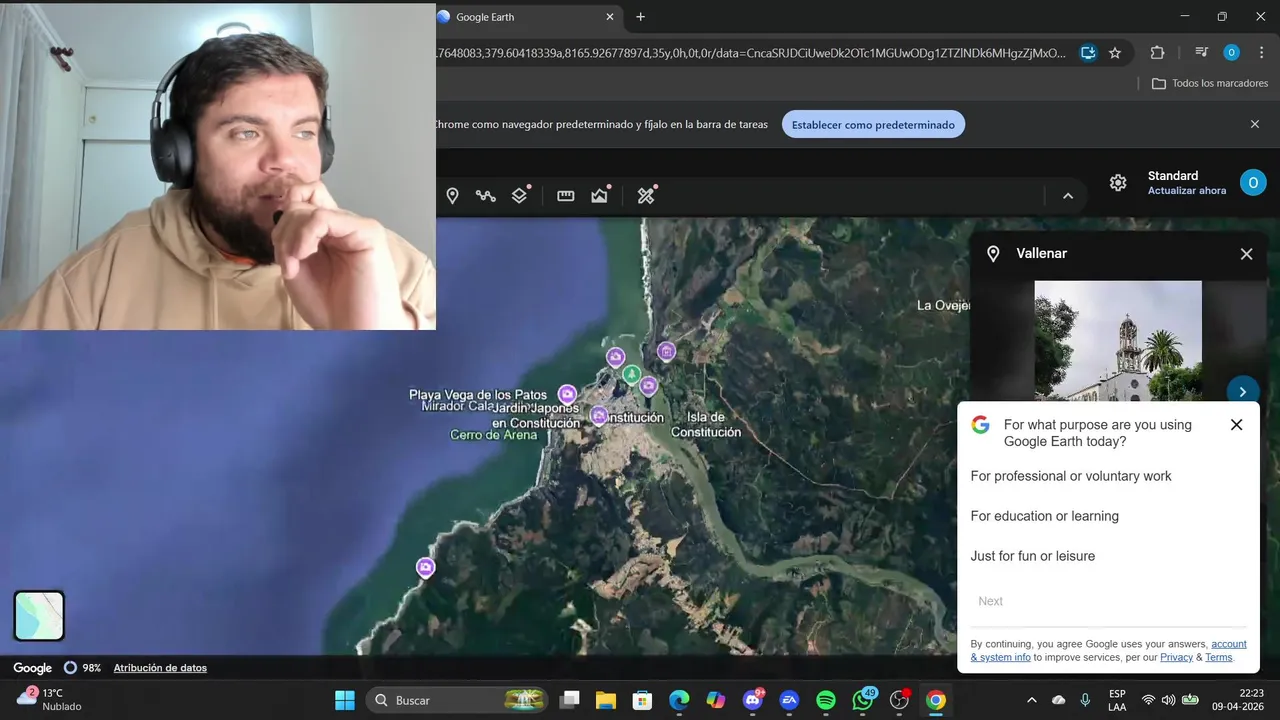Select the Draw path or polygon tool

(486, 196)
